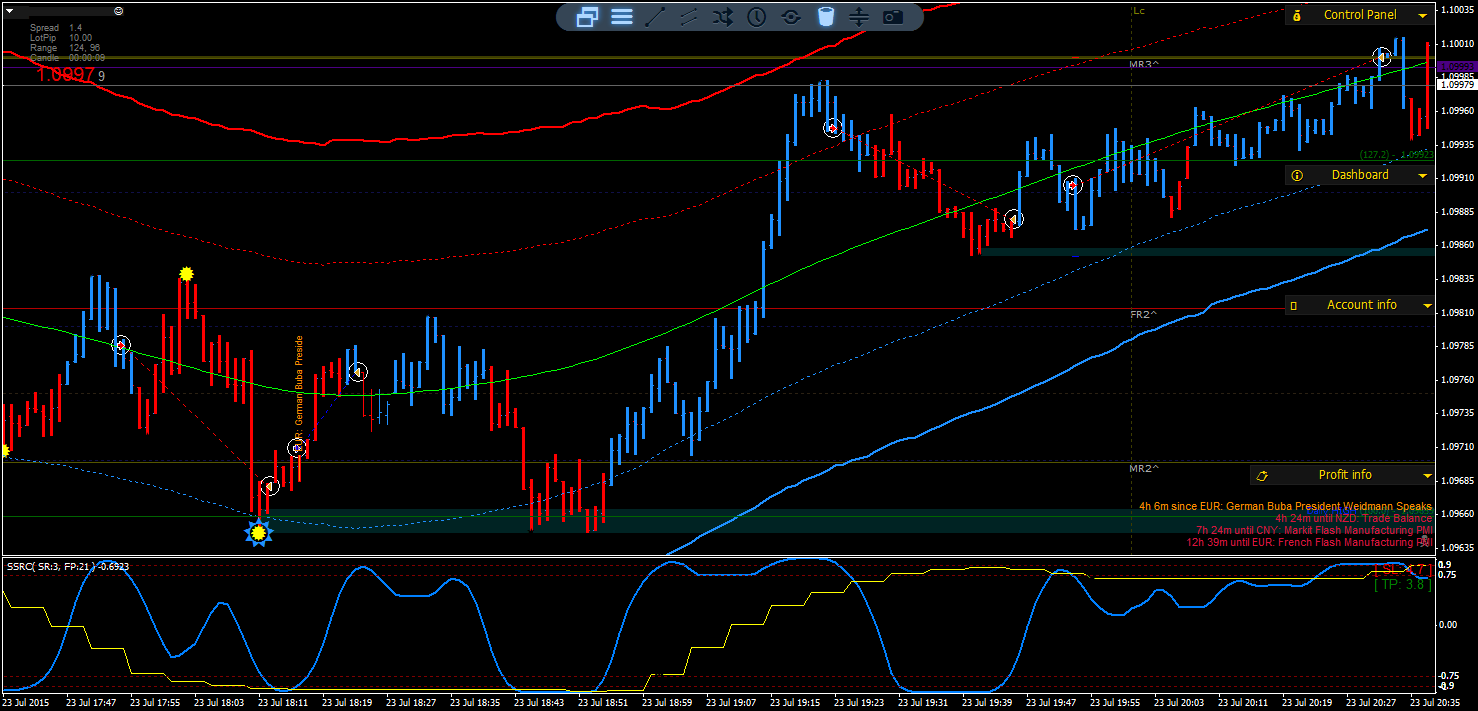Click the info icon on Dashboard panel
Viewport: 1478px width, 711px height.
pyautogui.click(x=1297, y=175)
